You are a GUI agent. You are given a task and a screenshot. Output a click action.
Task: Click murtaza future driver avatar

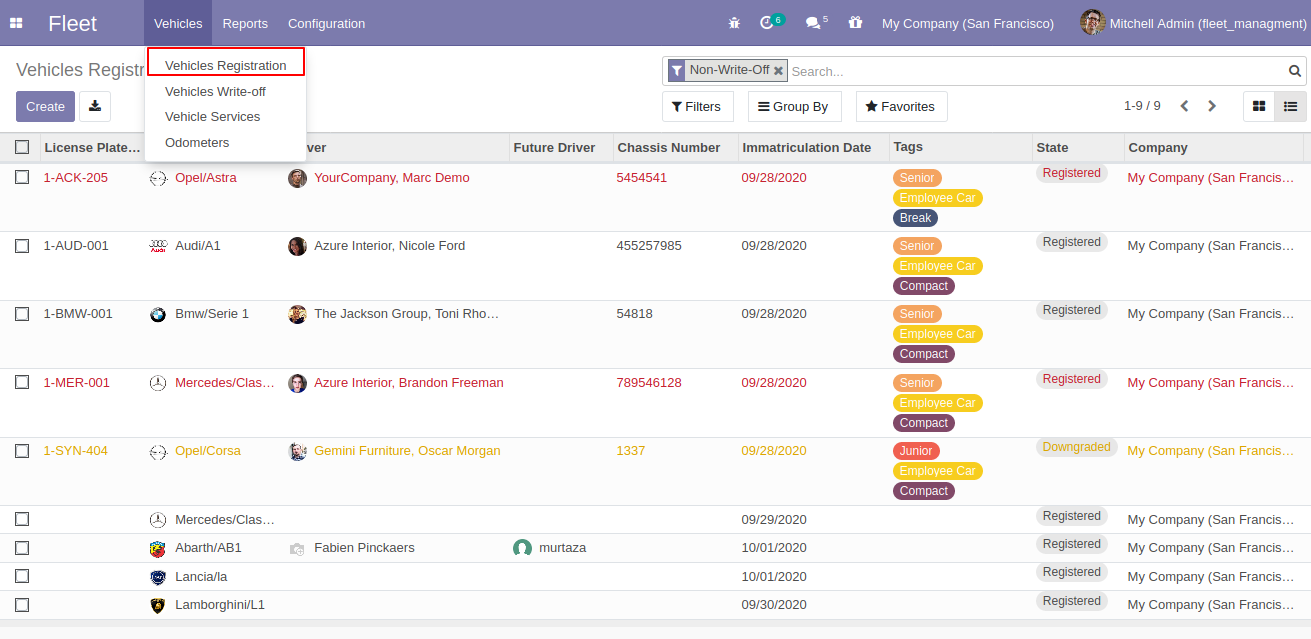click(522, 548)
